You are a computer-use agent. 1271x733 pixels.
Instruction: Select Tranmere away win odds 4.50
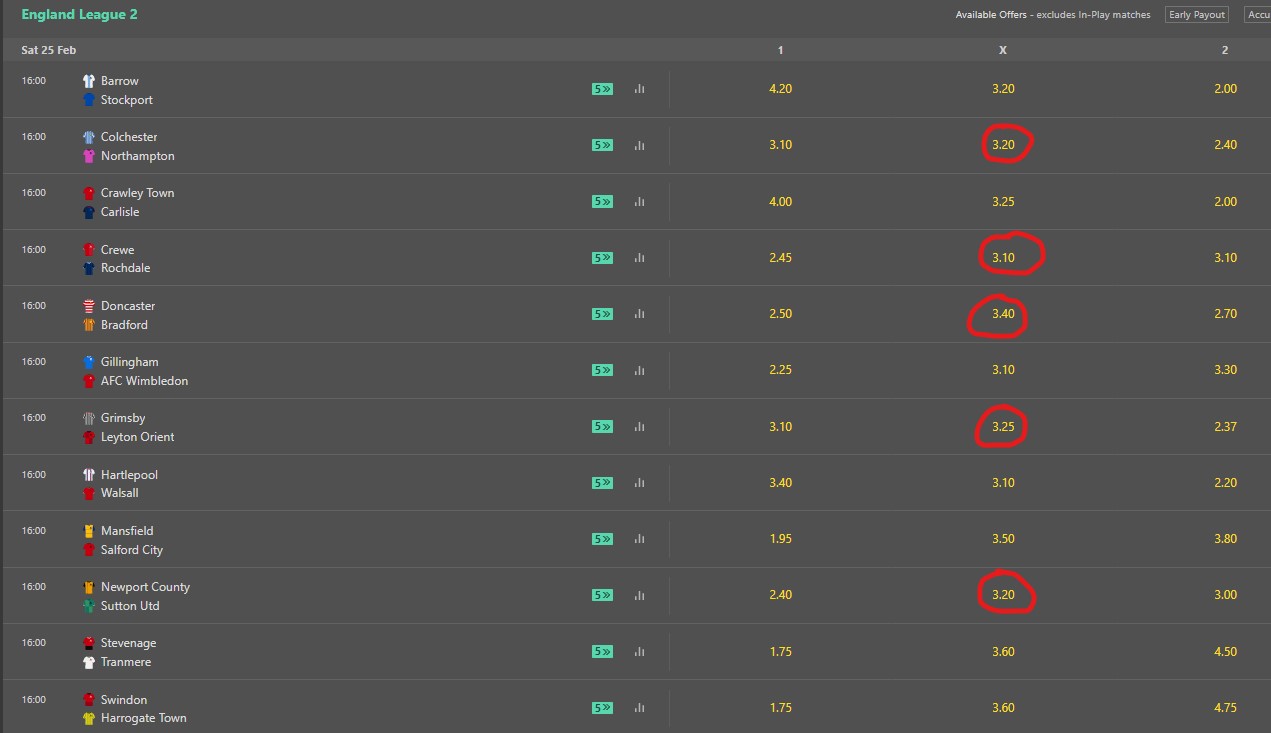[1225, 652]
